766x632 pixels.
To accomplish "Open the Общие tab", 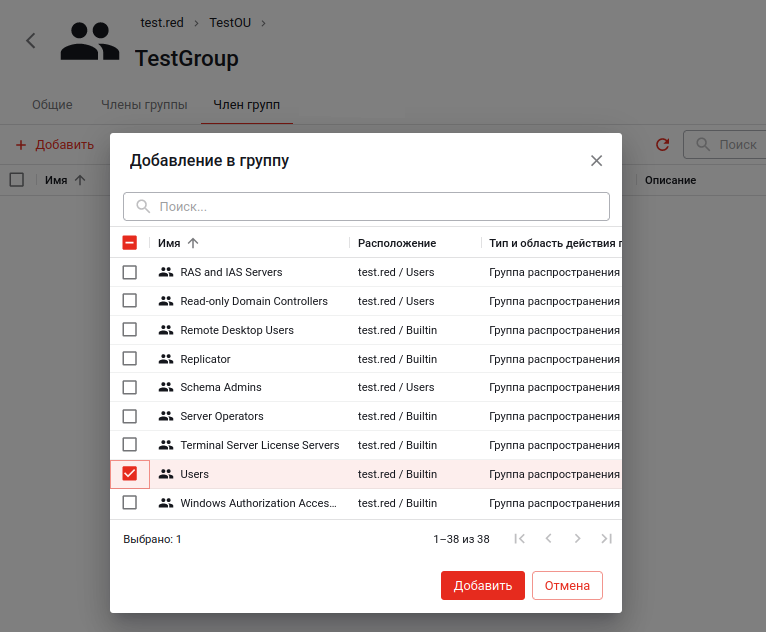I will tap(52, 104).
